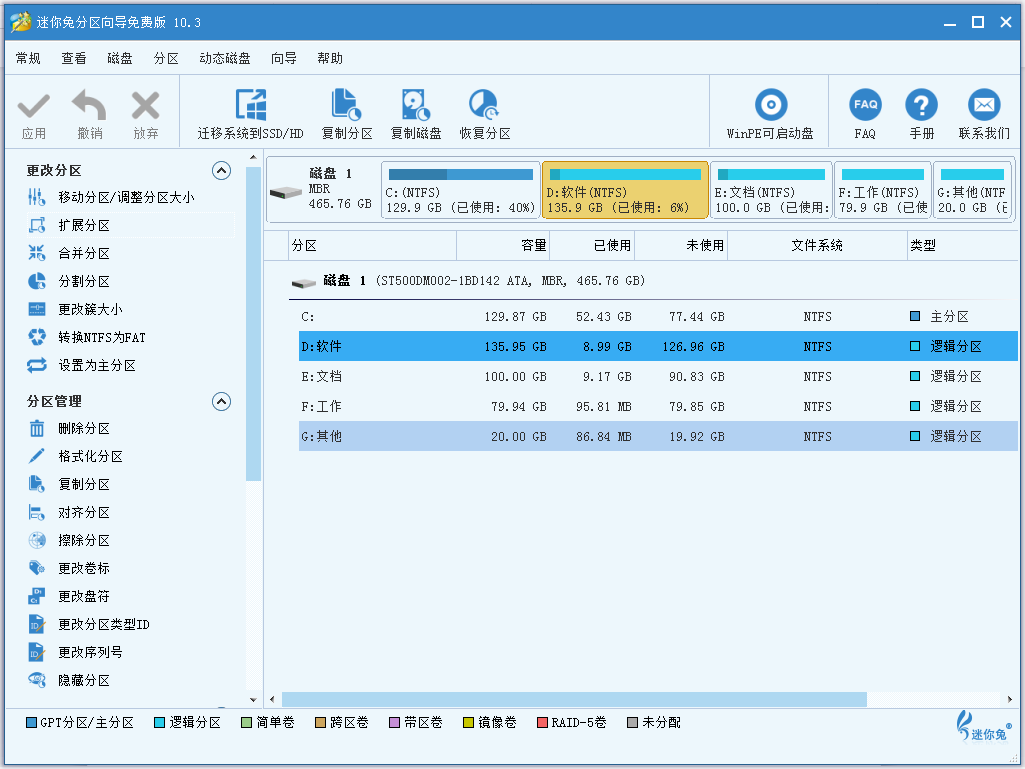Click the horizontal scrollbar under the partition list
This screenshot has height=769, width=1025.
(x=574, y=700)
